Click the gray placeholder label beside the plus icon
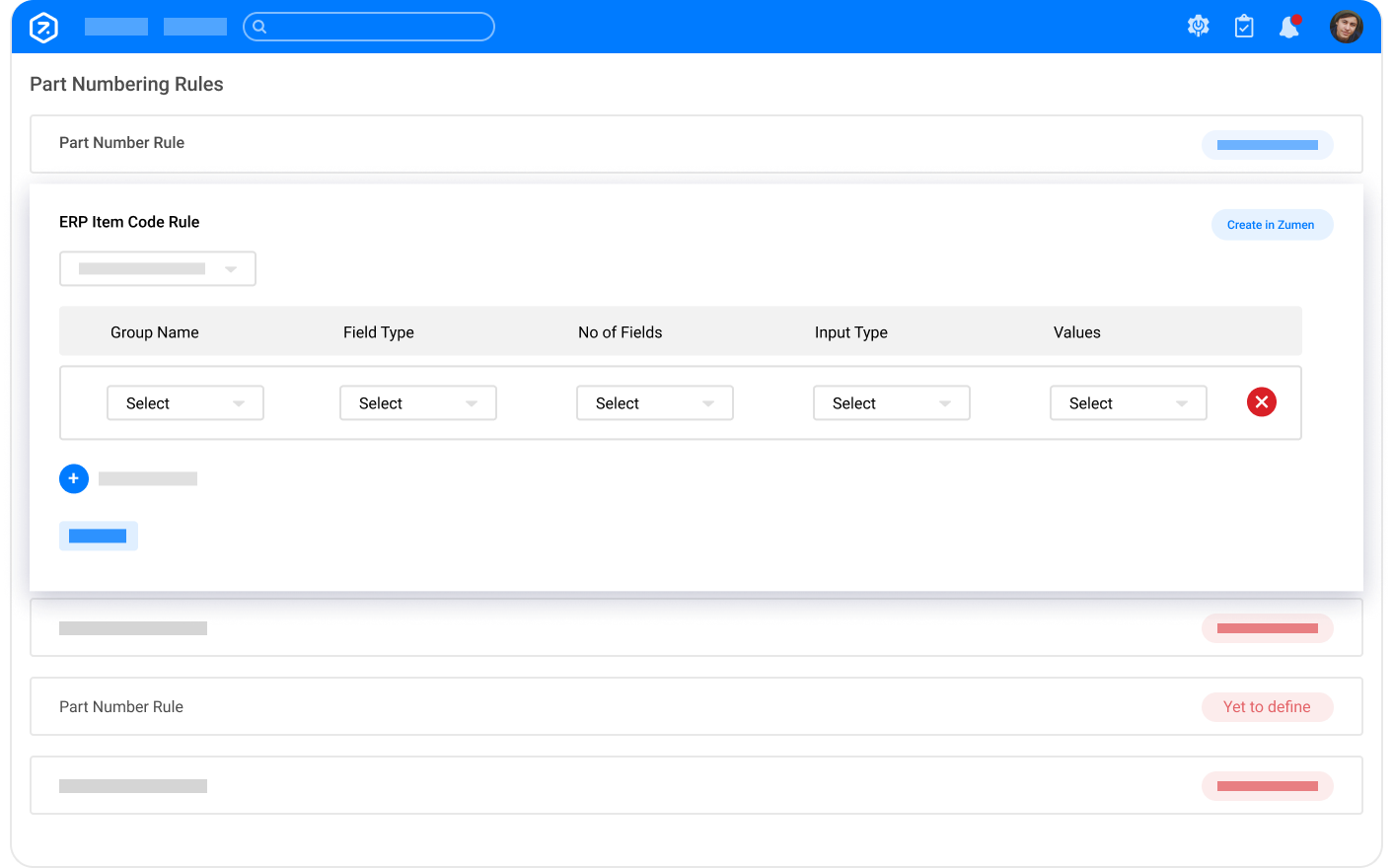 coord(148,478)
